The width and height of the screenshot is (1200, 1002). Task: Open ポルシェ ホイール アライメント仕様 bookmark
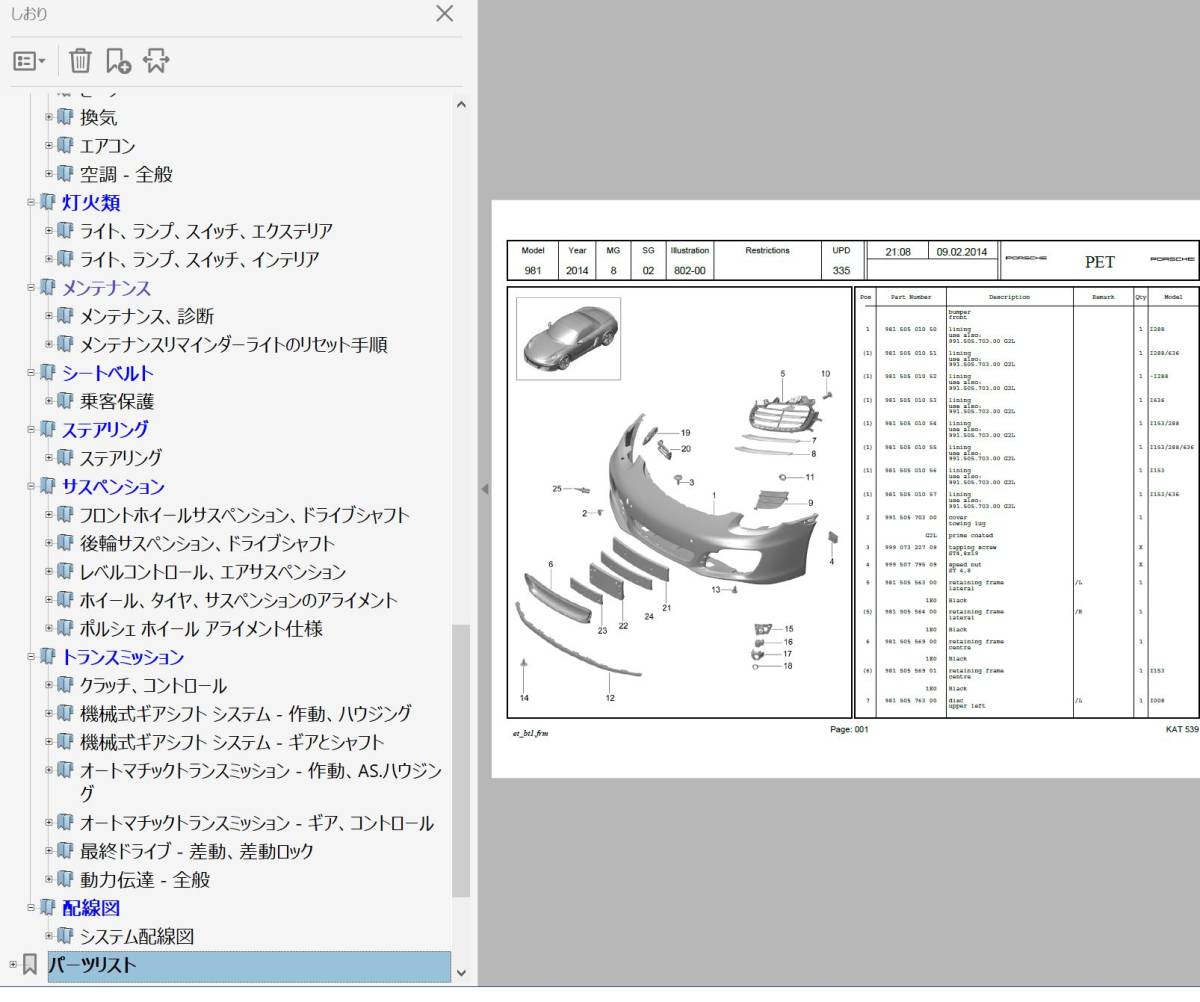coord(201,629)
